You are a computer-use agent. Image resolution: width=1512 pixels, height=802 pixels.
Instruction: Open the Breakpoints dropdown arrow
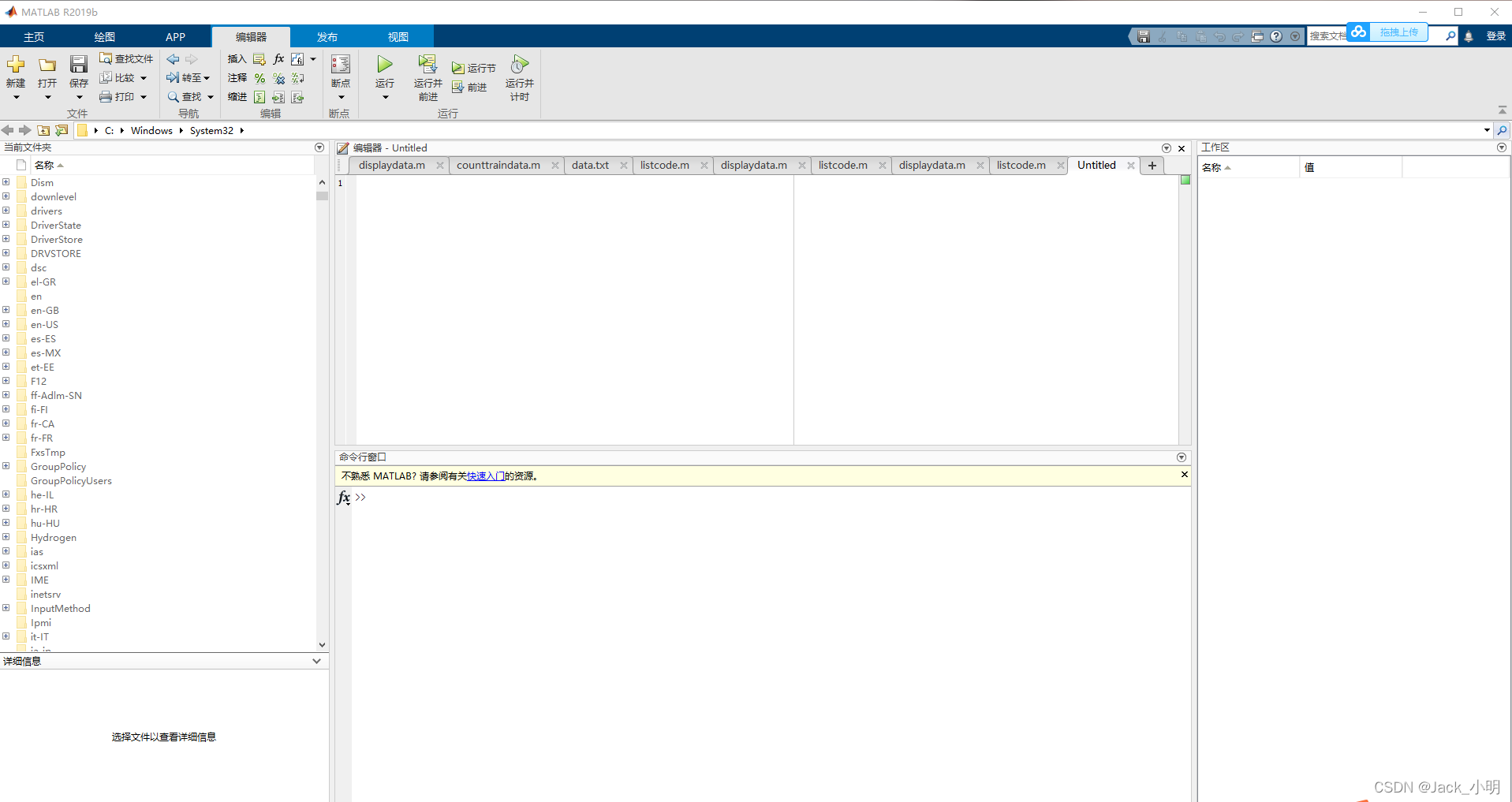point(341,97)
